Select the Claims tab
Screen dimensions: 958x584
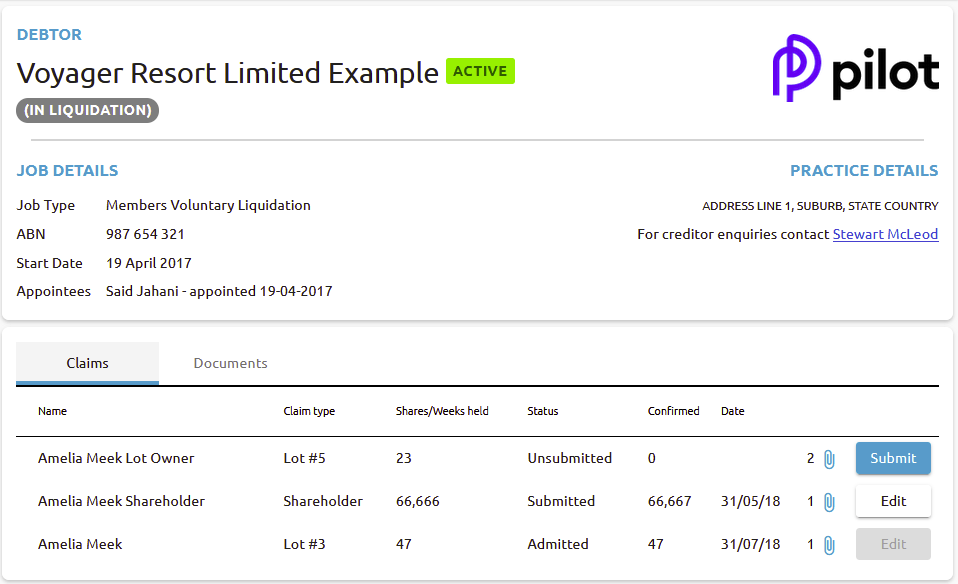pos(87,363)
